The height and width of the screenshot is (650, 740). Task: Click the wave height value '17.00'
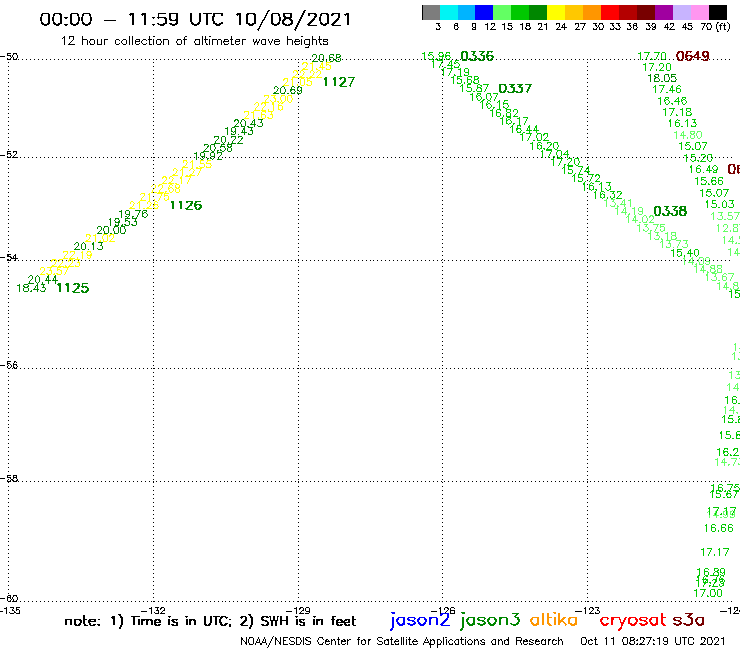pyautogui.click(x=707, y=593)
